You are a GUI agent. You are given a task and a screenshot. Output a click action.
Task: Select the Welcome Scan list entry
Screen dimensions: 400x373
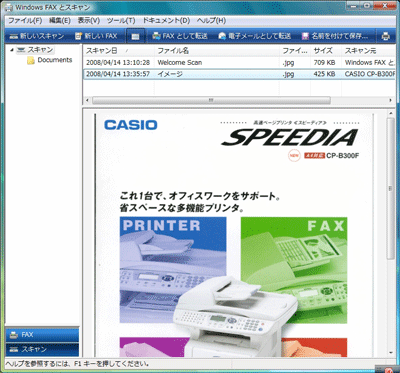pos(238,62)
